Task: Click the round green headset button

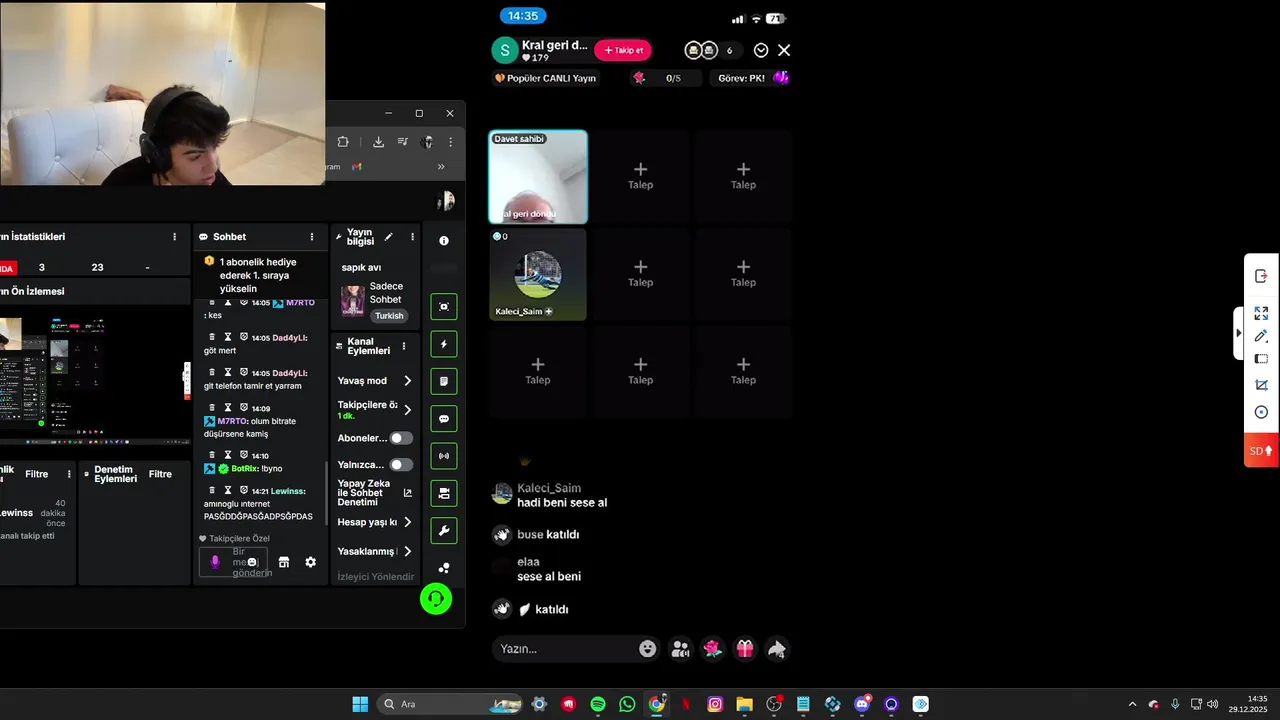Action: (x=436, y=599)
